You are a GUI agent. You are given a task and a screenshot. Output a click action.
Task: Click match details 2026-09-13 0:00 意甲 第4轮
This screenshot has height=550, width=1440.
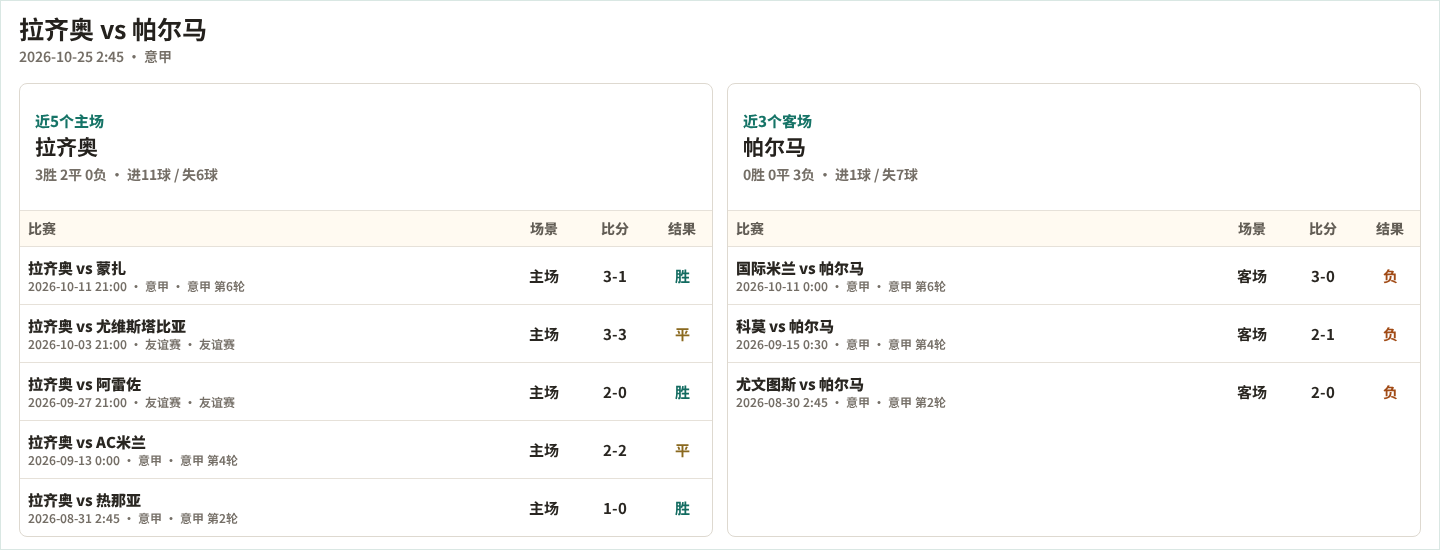pos(133,461)
